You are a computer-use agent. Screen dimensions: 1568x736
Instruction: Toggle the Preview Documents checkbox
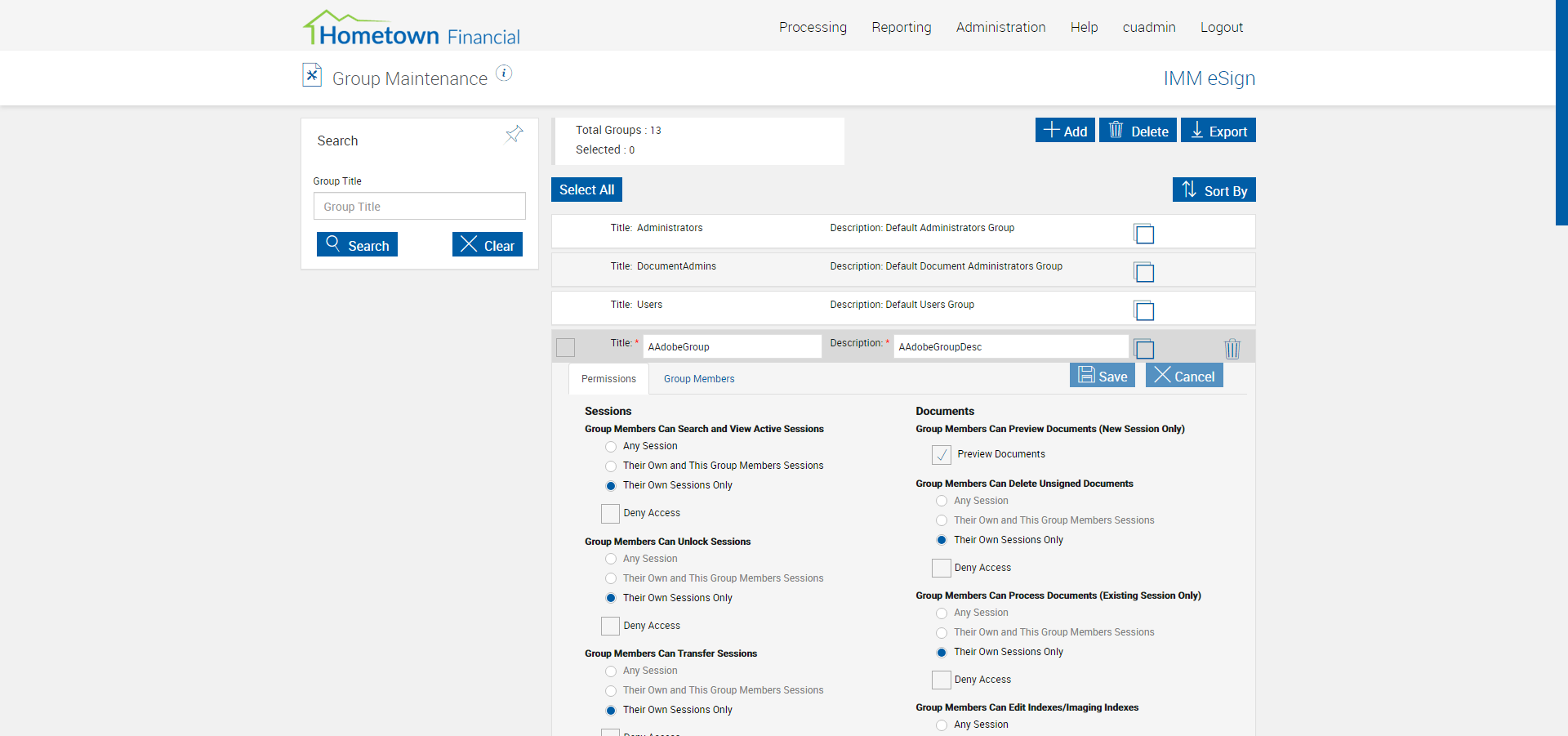(942, 454)
